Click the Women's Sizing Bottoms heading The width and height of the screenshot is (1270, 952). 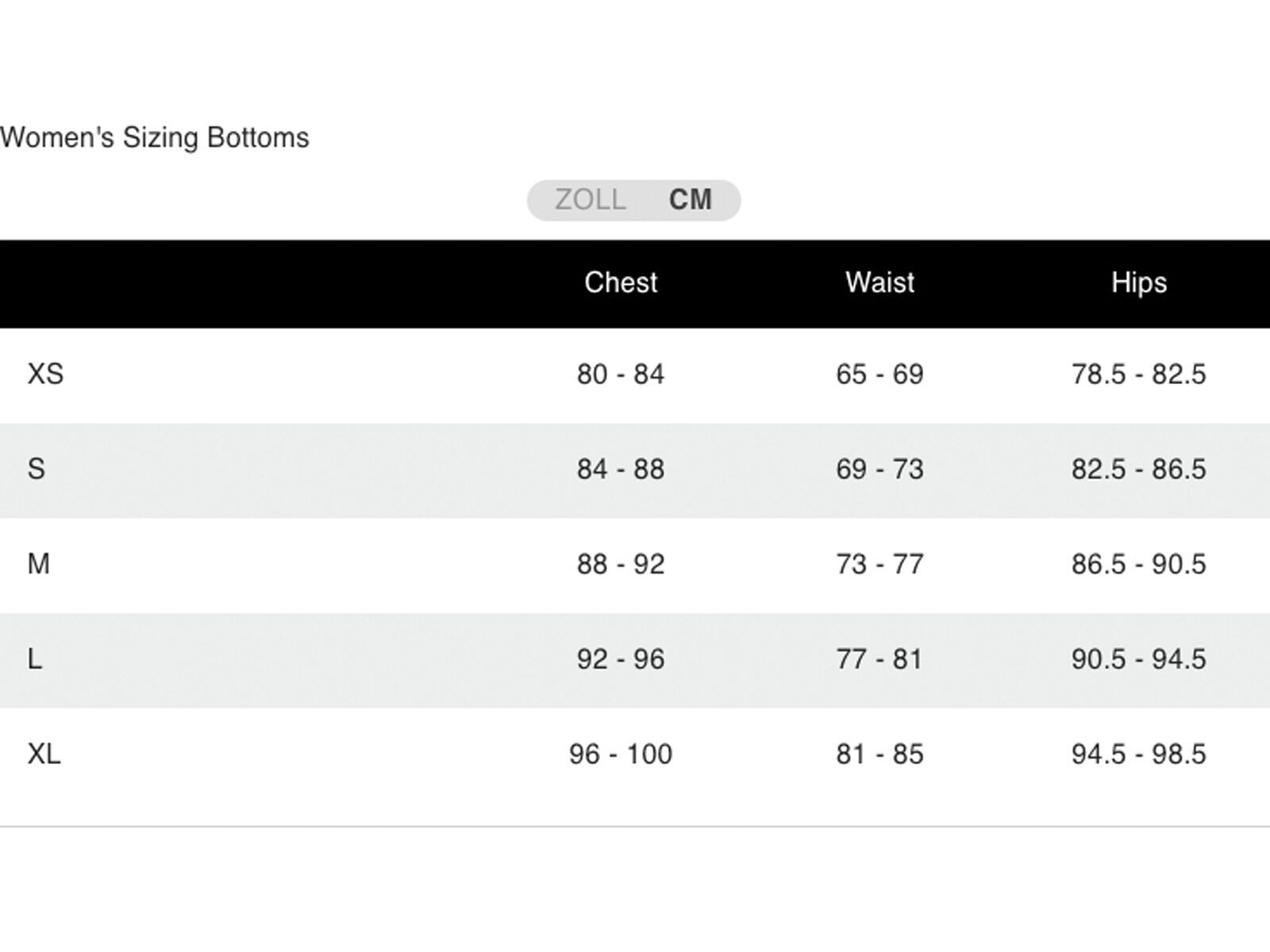(x=155, y=137)
